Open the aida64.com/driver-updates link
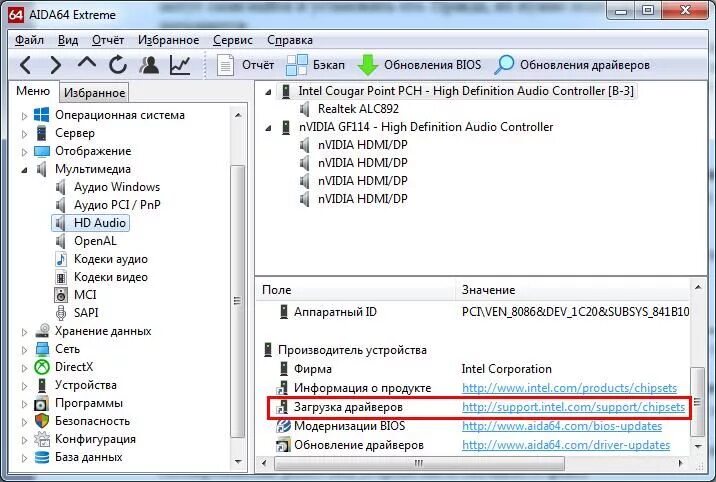The image size is (716, 482). pos(566,445)
